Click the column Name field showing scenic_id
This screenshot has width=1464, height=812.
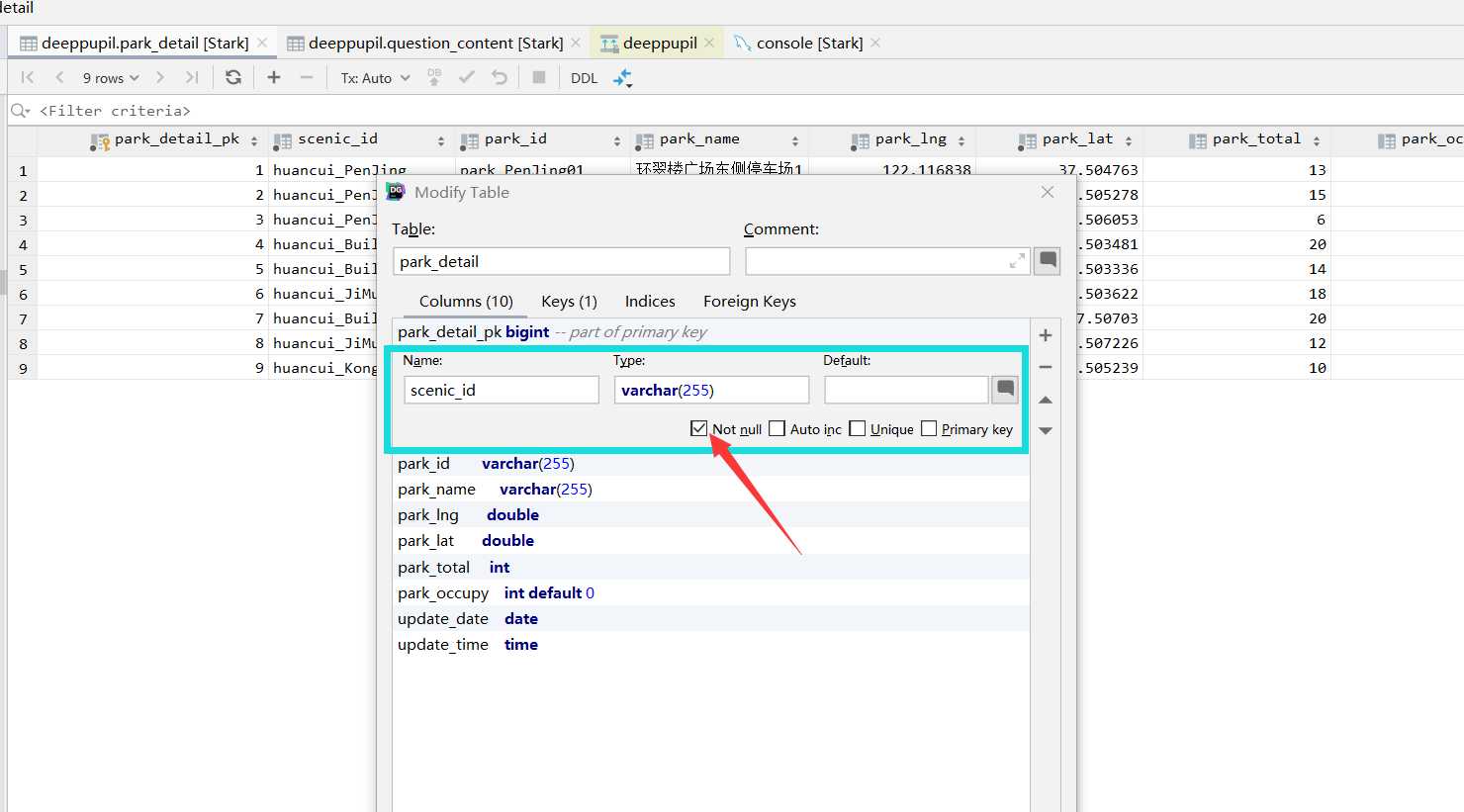pyautogui.click(x=502, y=390)
